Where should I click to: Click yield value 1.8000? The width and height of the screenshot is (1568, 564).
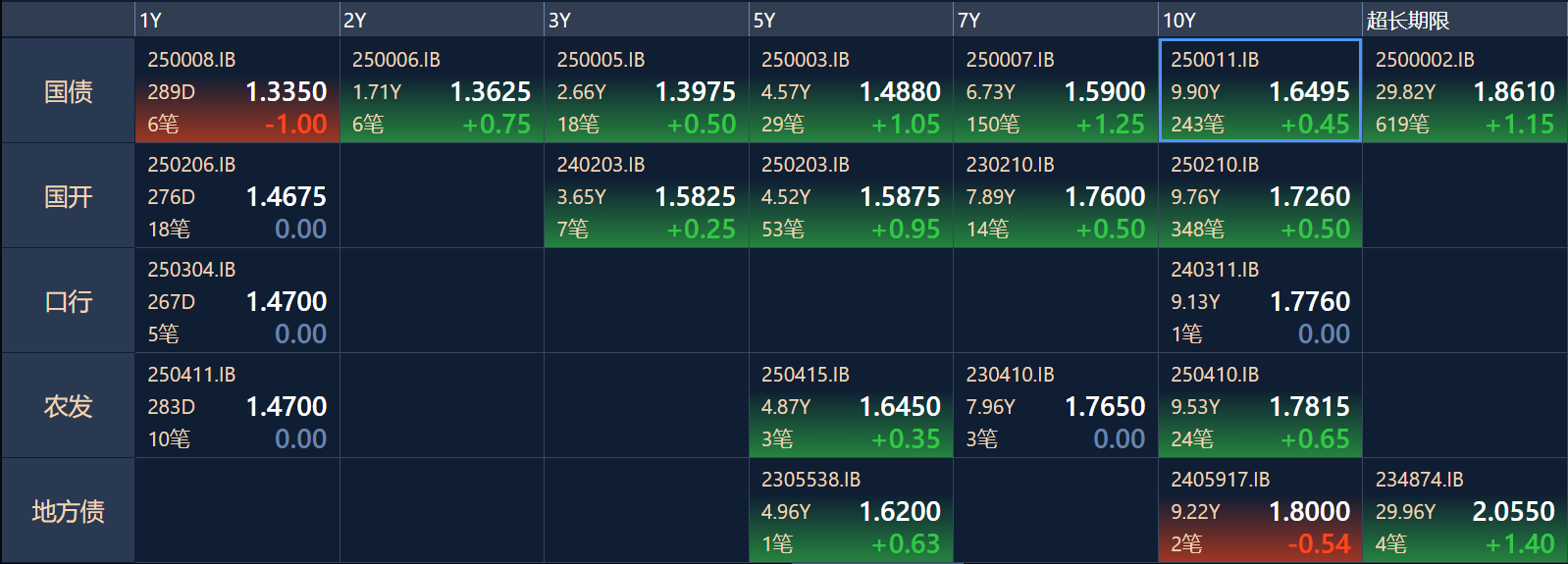point(1309,512)
